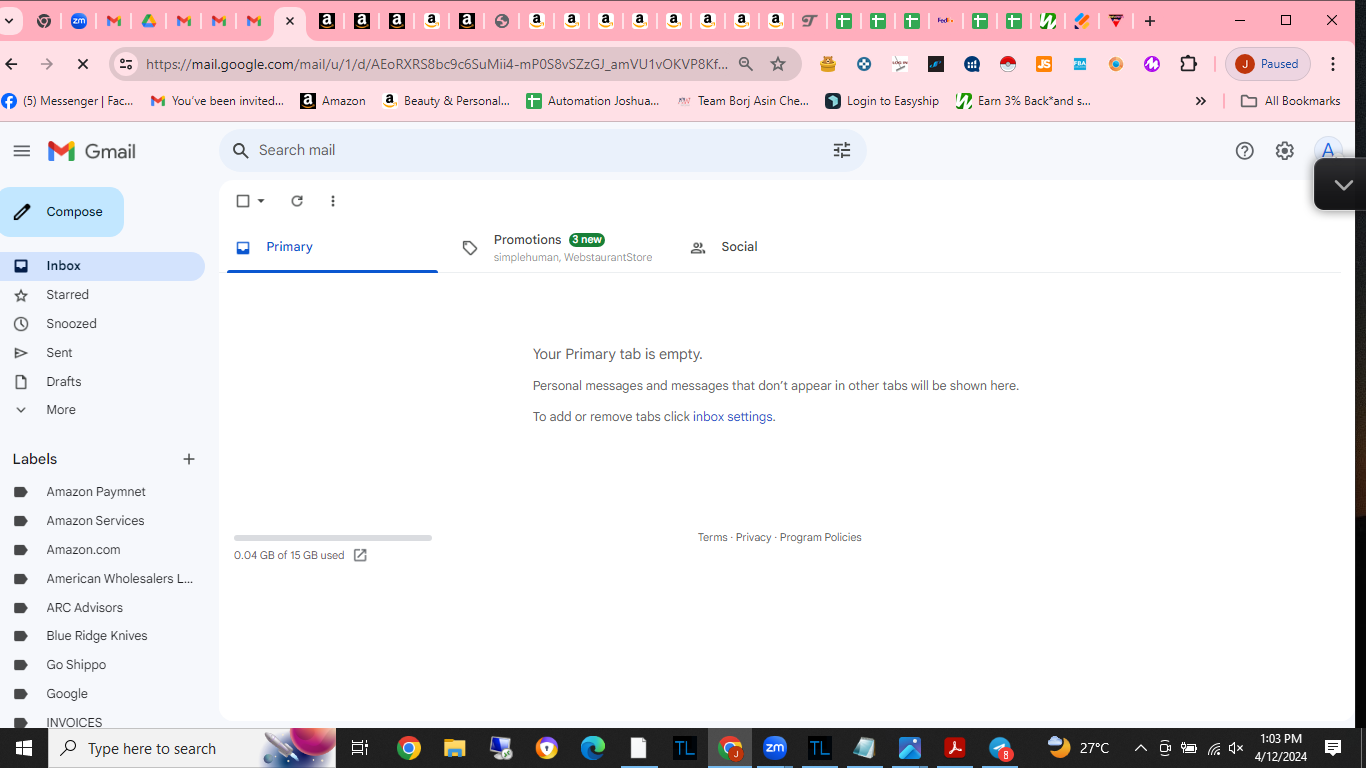Follow the inbox settings link
The width and height of the screenshot is (1366, 768).
[x=733, y=417]
